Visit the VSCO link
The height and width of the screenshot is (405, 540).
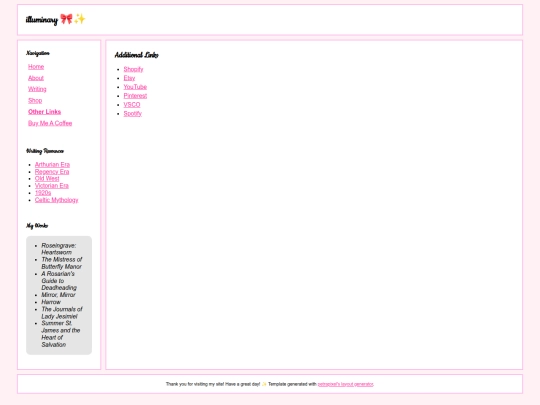click(132, 105)
